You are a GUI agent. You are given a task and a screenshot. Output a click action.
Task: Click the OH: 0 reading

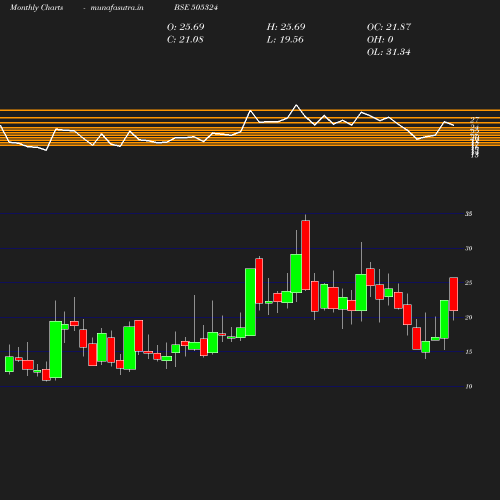[x=380, y=39]
